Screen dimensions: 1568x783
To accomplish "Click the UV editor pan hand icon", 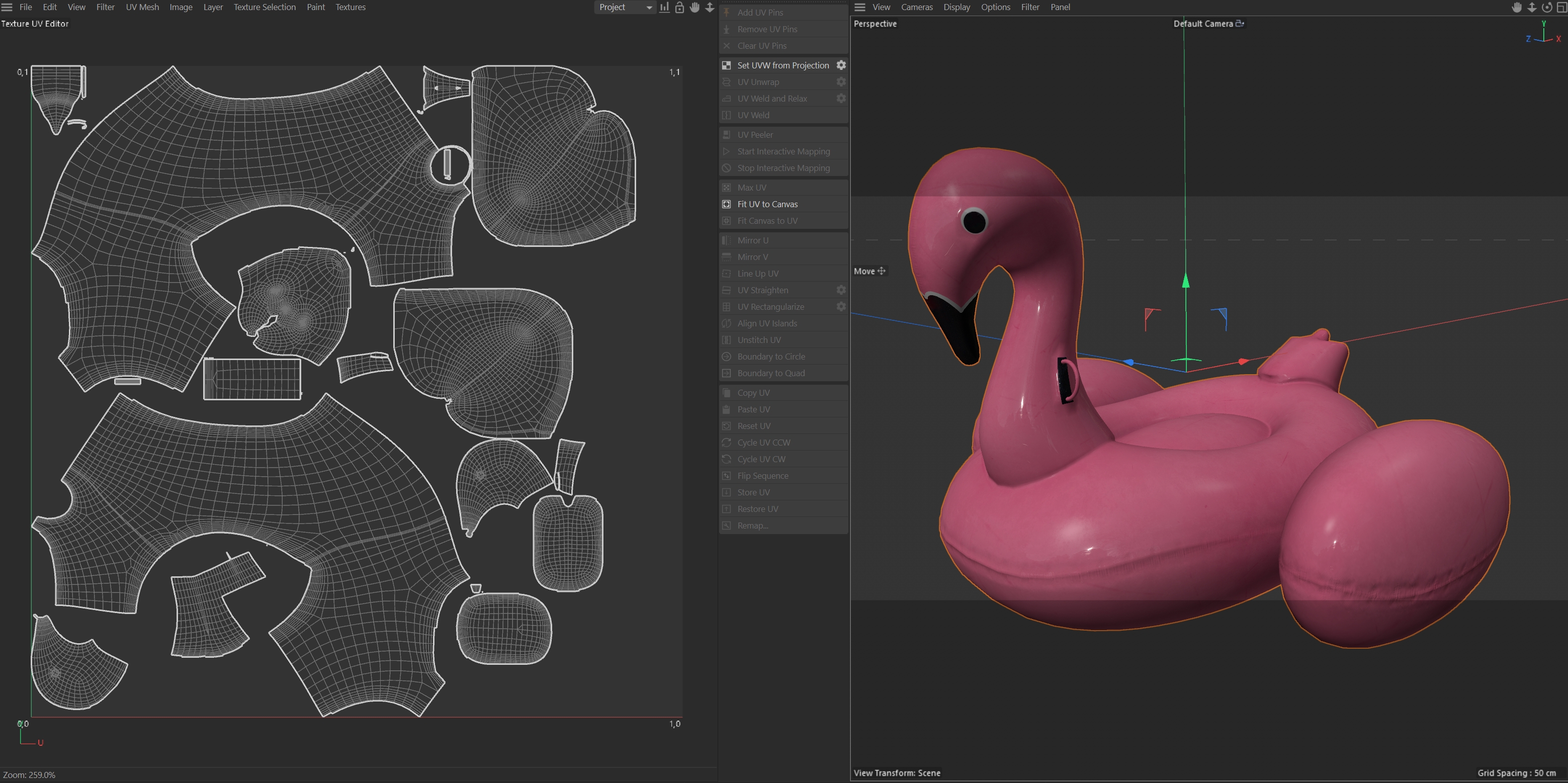I will pyautogui.click(x=694, y=8).
